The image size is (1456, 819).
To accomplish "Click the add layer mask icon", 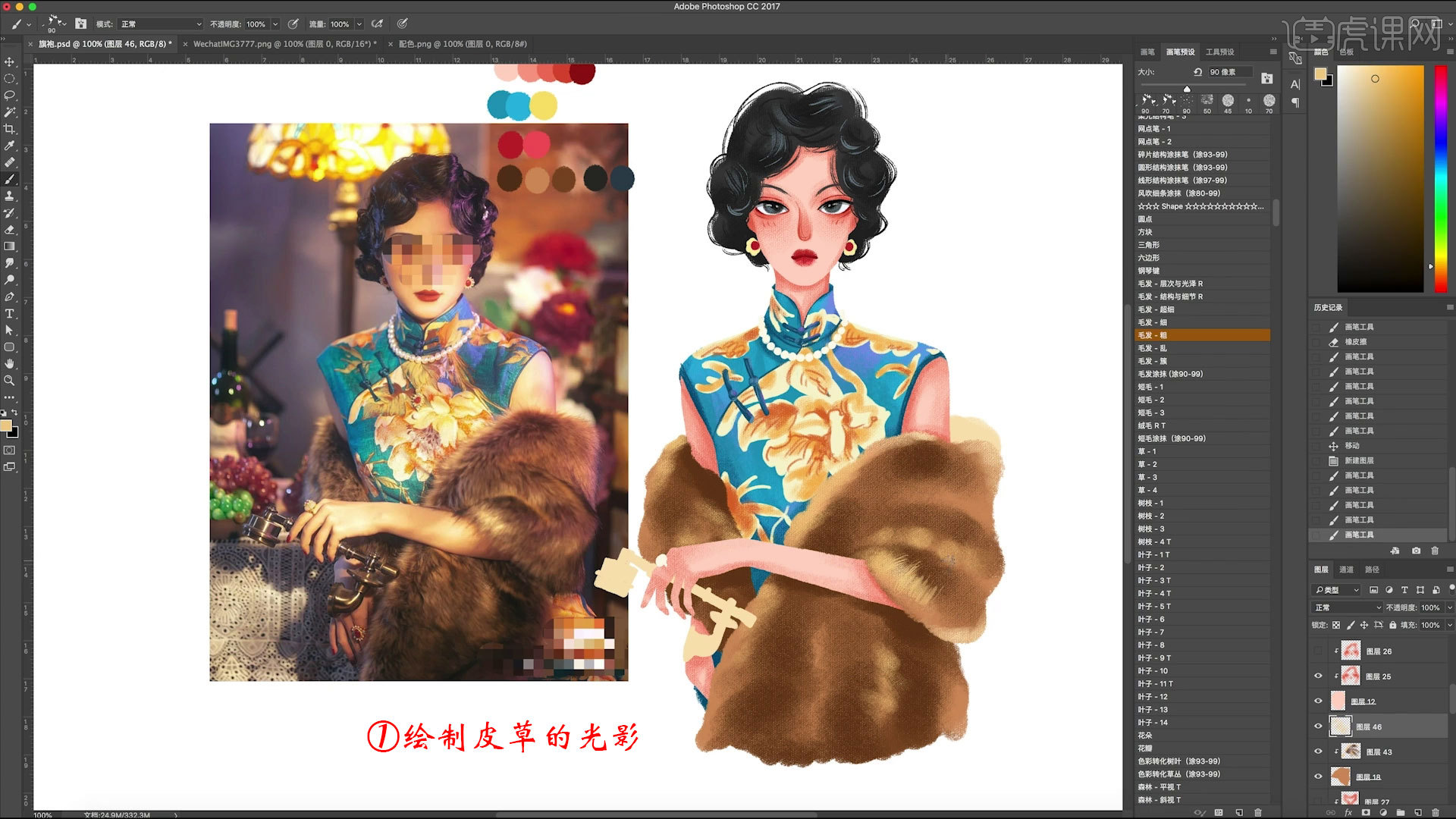I will point(1366,812).
